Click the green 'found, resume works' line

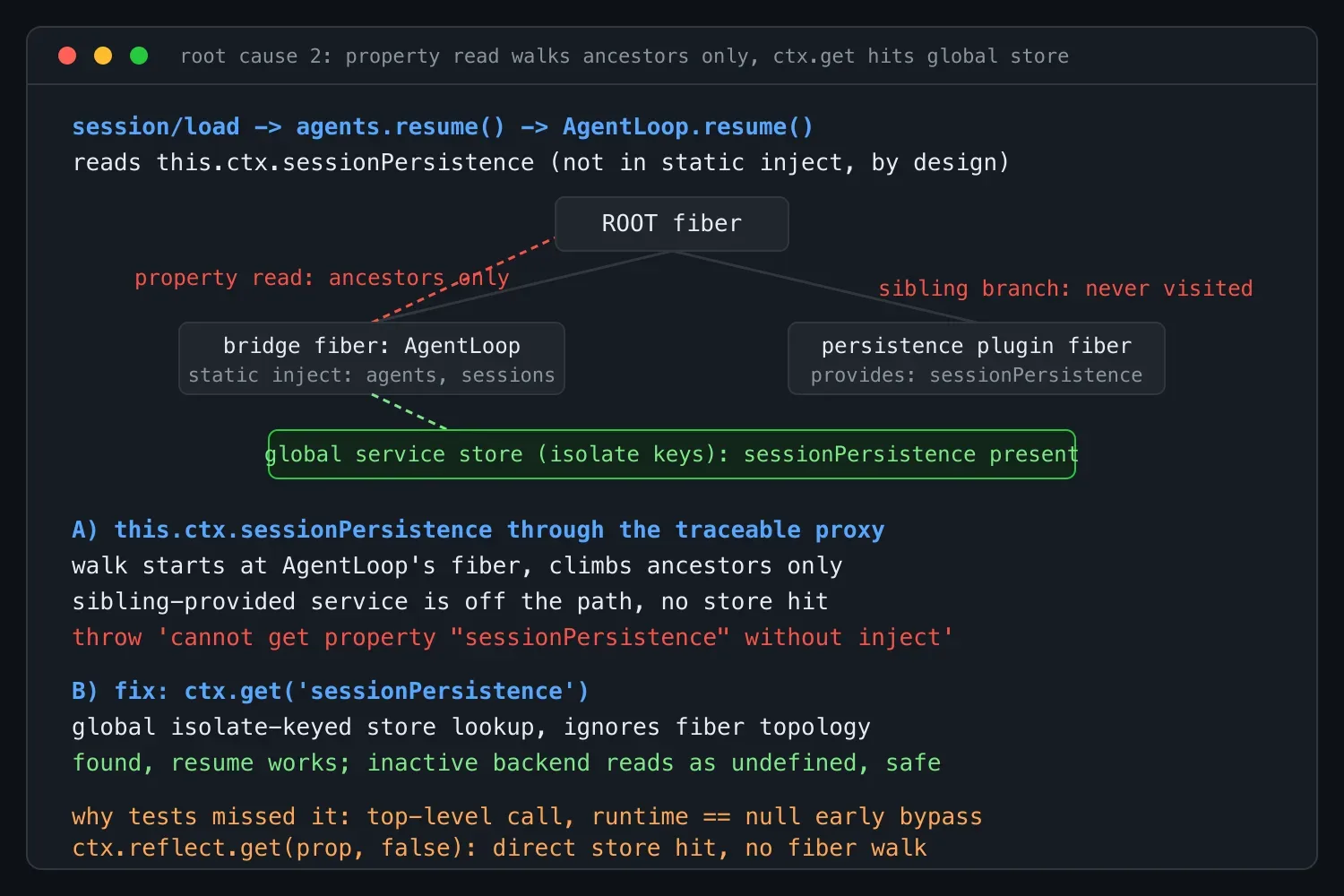click(x=506, y=763)
